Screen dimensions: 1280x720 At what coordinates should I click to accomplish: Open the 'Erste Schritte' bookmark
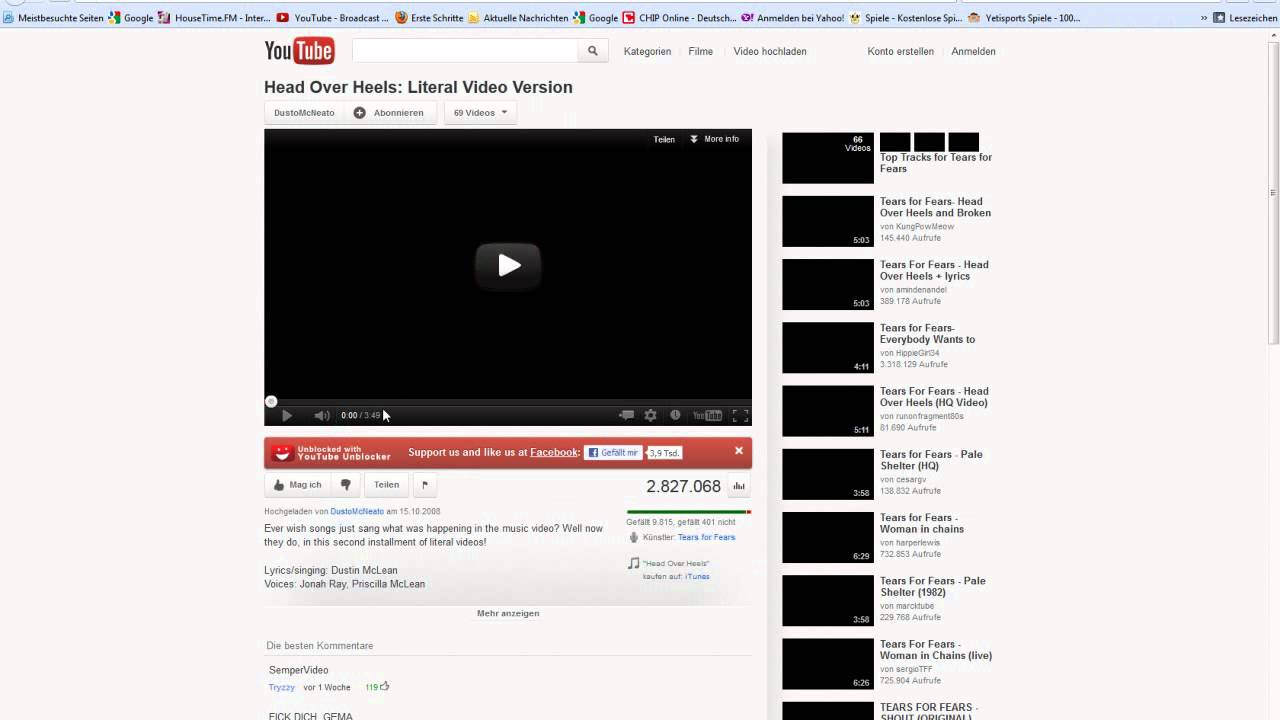point(430,18)
